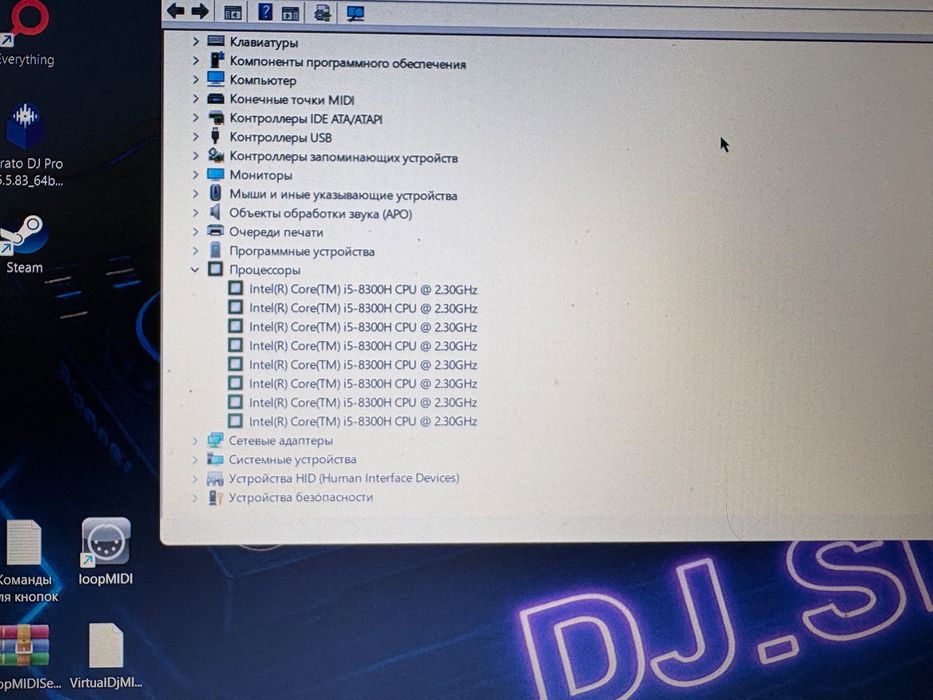Click the USB plug icon

215,136
